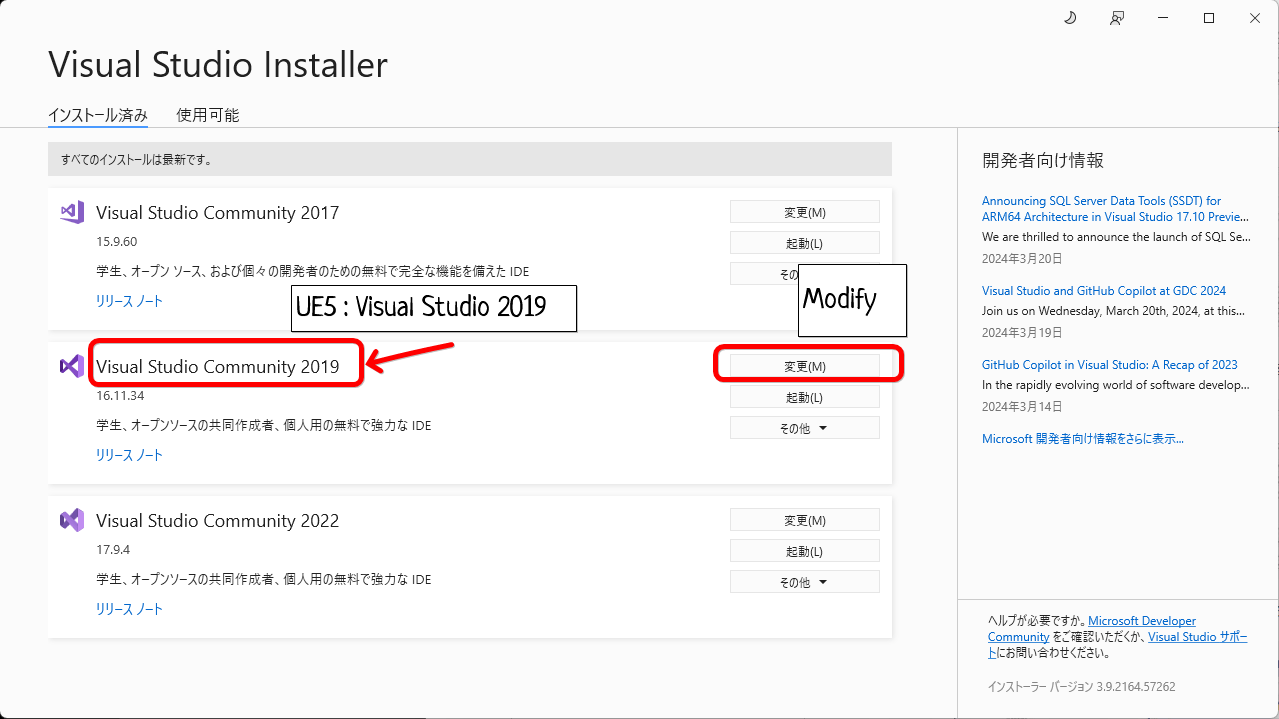Click the installer version text 3.9.2164.57262
The image size is (1279, 719).
[x=1081, y=687]
